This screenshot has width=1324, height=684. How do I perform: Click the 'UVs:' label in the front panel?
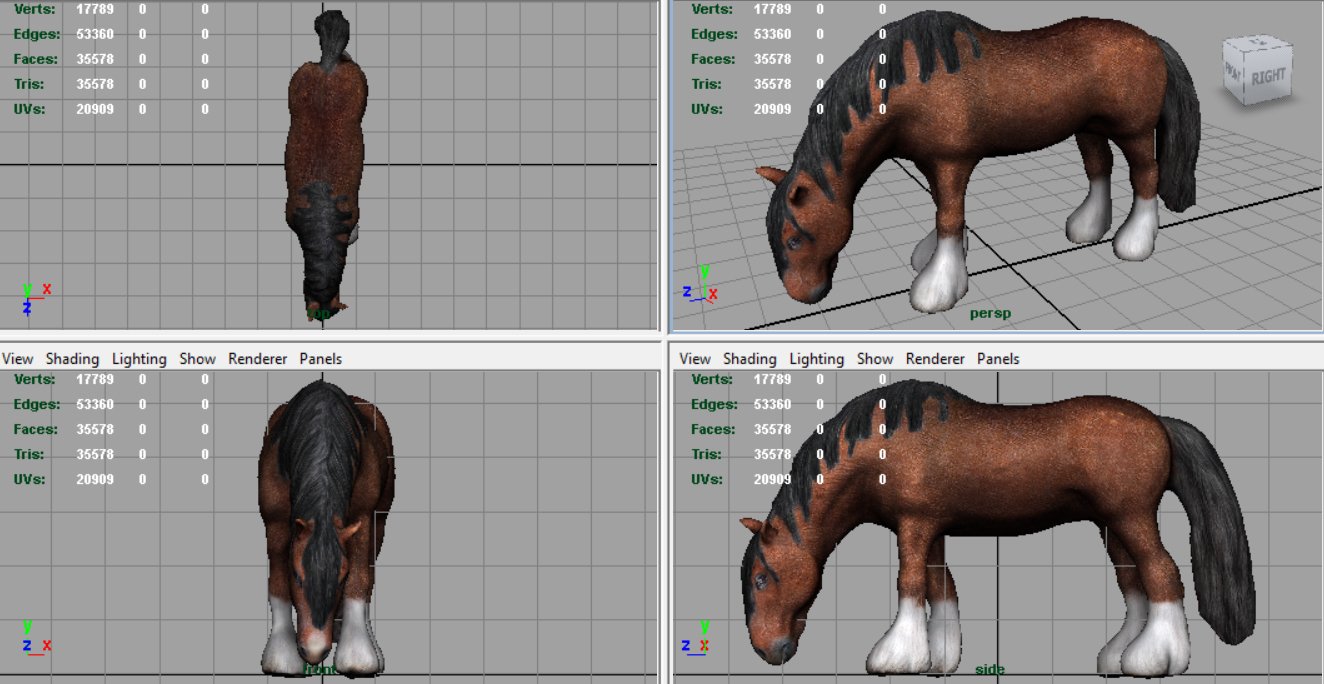[x=31, y=479]
